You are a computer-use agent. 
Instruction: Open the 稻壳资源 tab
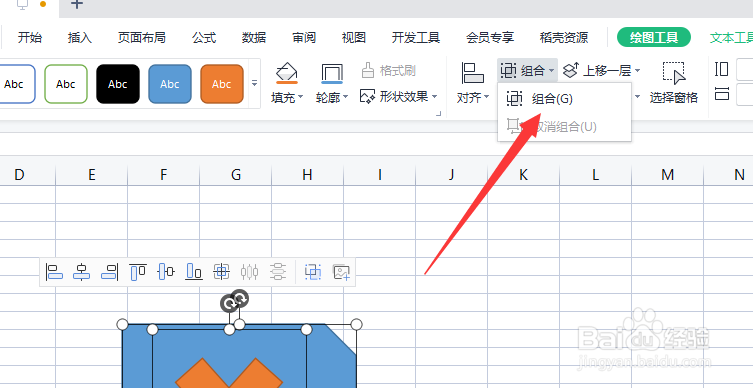[564, 37]
